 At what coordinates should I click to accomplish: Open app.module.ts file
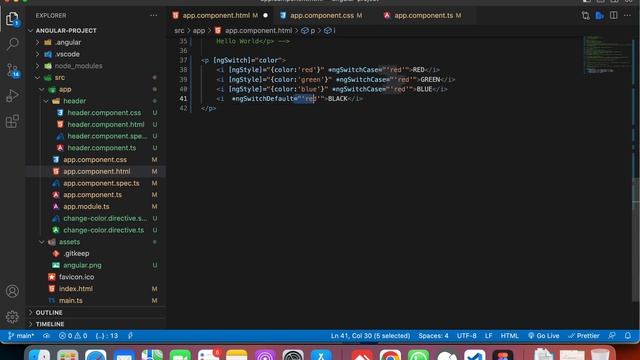pos(86,207)
